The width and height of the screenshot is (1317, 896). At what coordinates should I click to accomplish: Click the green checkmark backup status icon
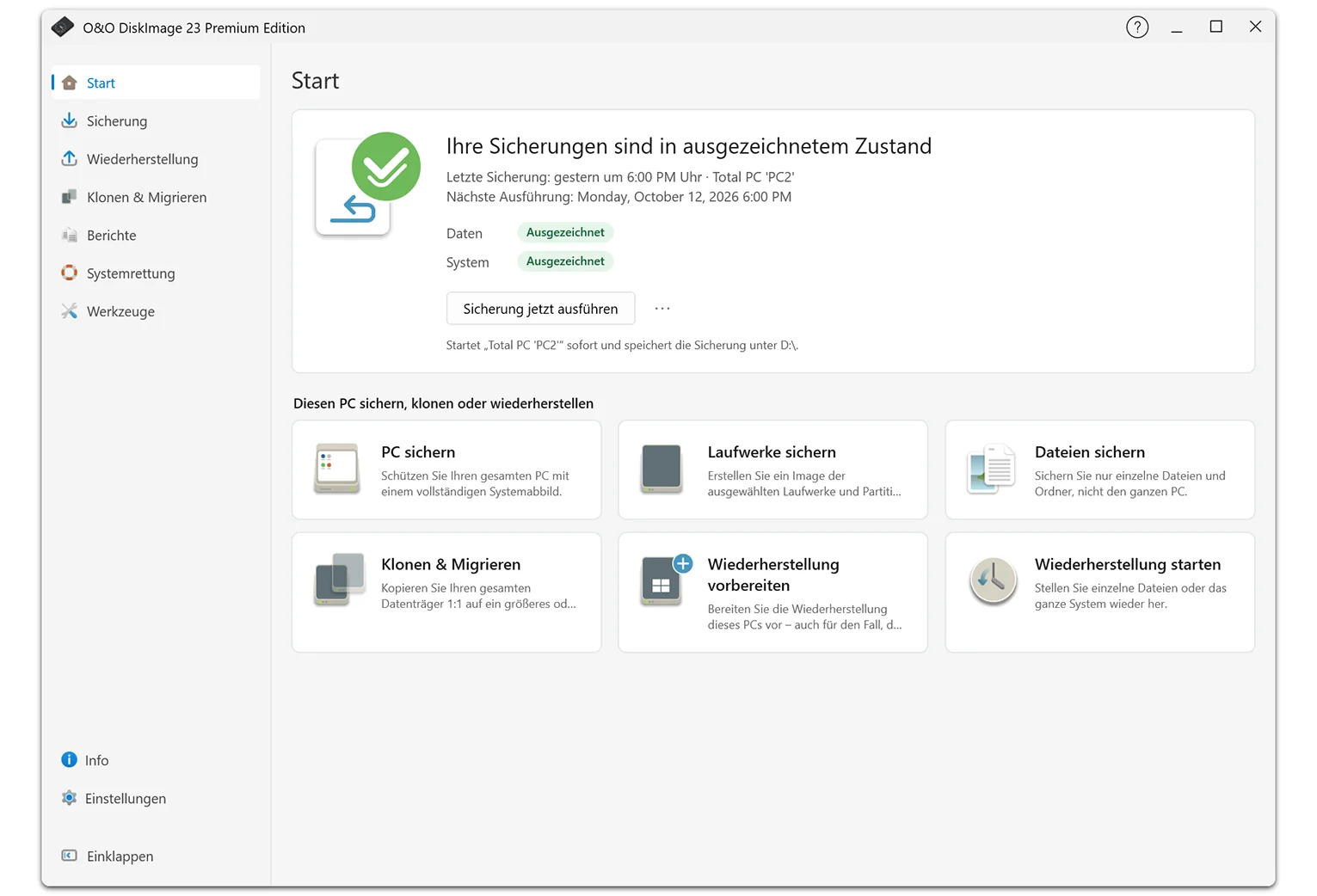(386, 166)
